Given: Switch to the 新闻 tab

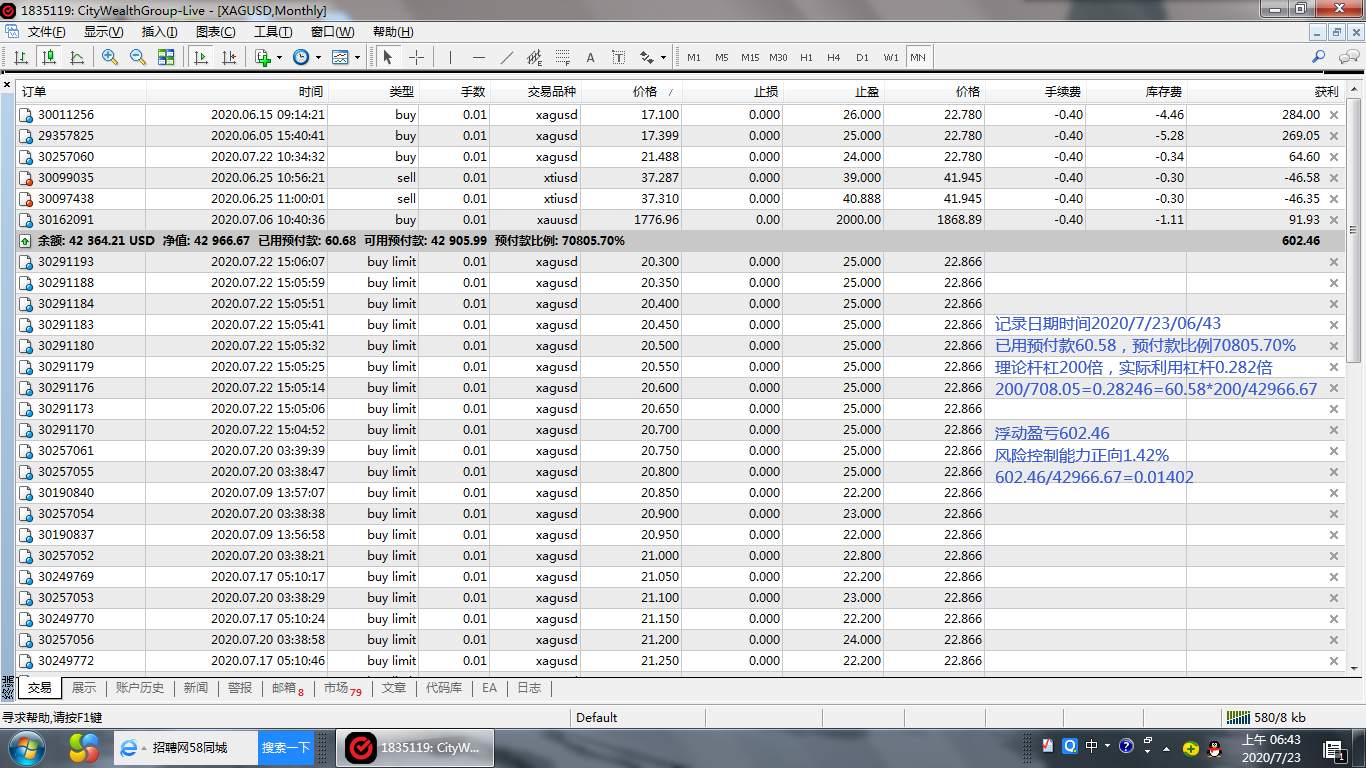Looking at the screenshot, I should (x=196, y=688).
